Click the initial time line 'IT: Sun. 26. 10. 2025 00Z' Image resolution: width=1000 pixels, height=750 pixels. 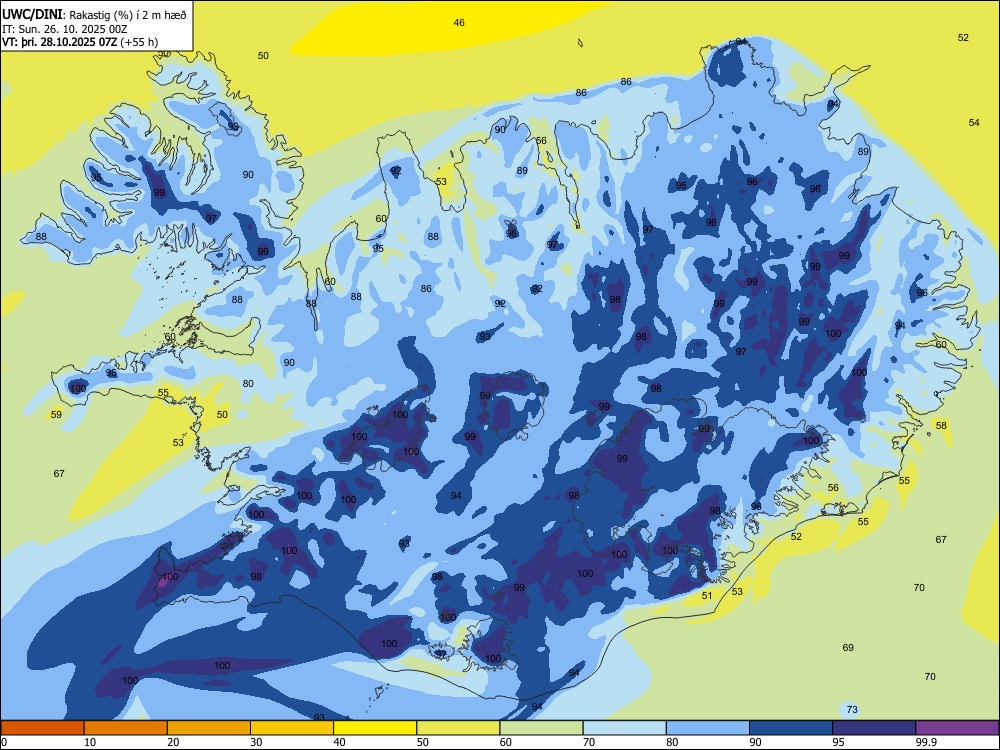click(x=64, y=29)
